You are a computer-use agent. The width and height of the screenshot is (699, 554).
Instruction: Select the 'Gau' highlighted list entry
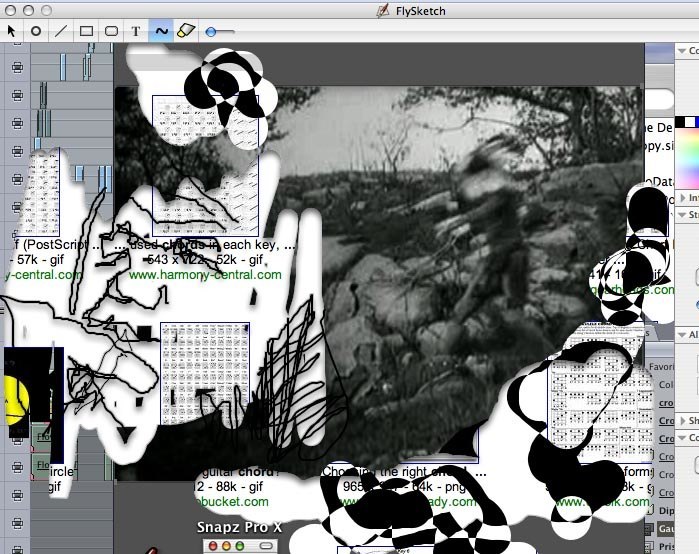[666, 529]
